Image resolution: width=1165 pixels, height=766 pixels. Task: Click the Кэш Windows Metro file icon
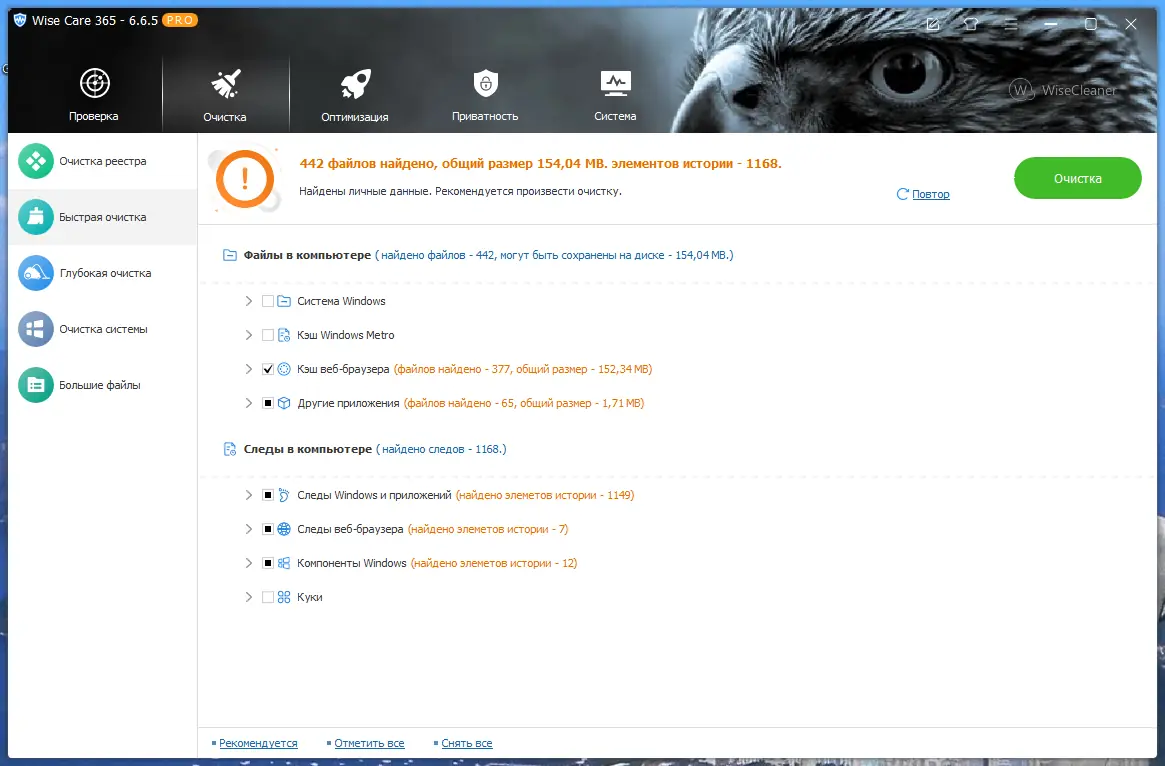coord(284,335)
